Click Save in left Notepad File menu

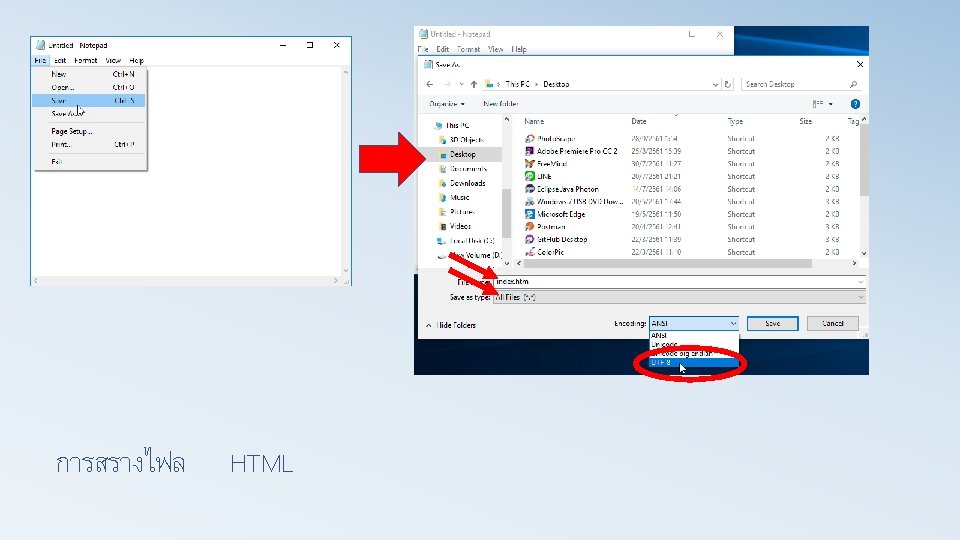point(89,100)
